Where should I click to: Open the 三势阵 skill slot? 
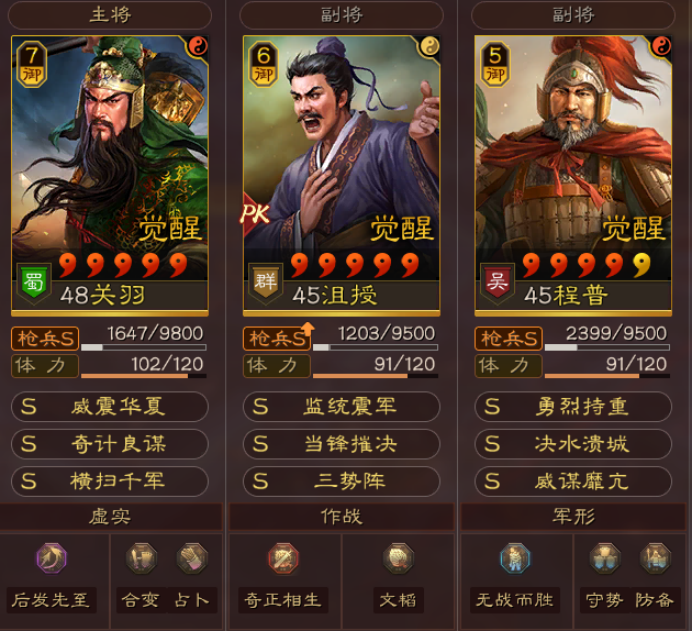click(341, 481)
